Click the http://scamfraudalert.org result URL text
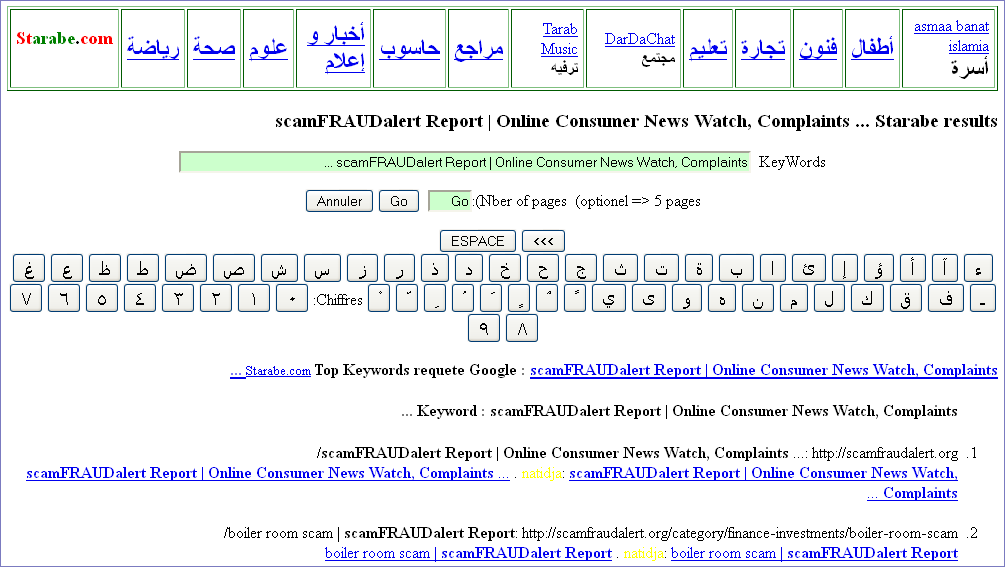The image size is (1005, 567). tap(885, 454)
